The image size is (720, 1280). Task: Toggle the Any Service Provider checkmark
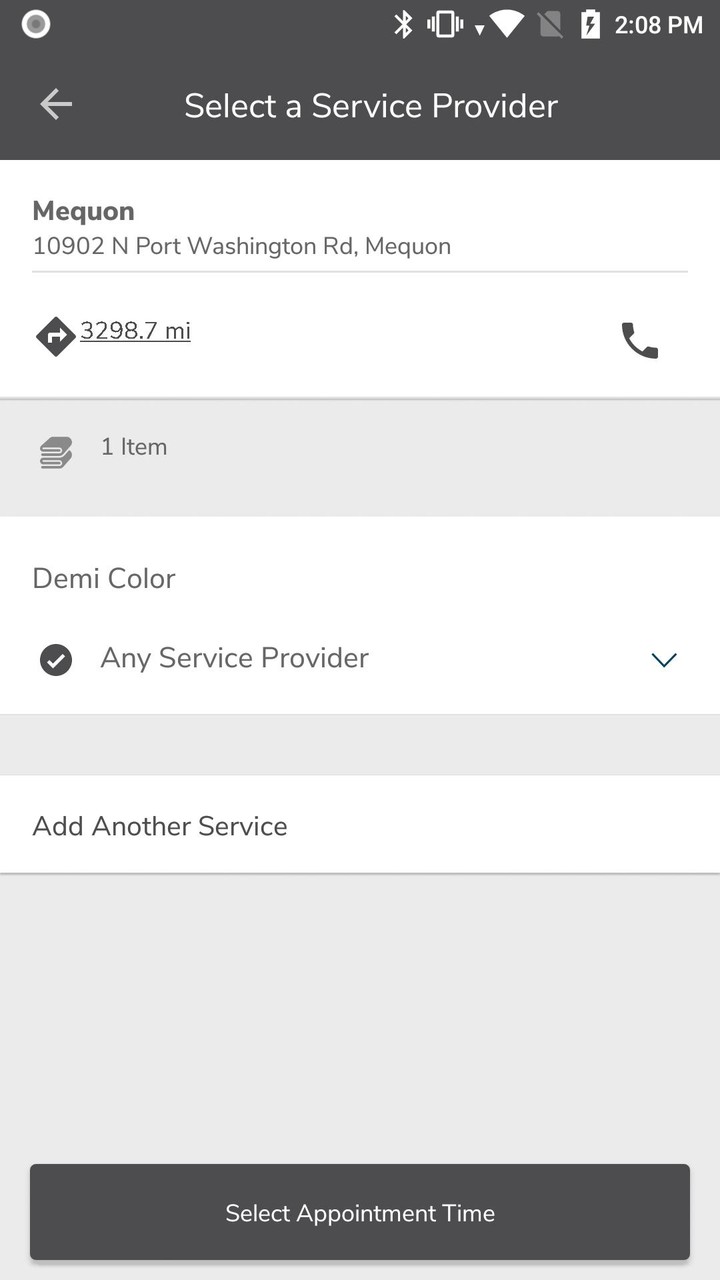coord(56,660)
